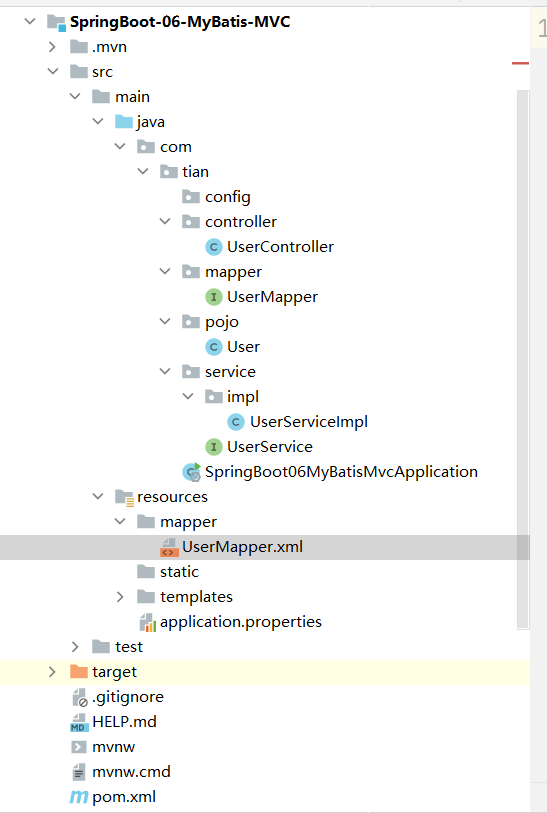547x813 pixels.
Task: Select the .gitignore file name
Action: pos(128,697)
